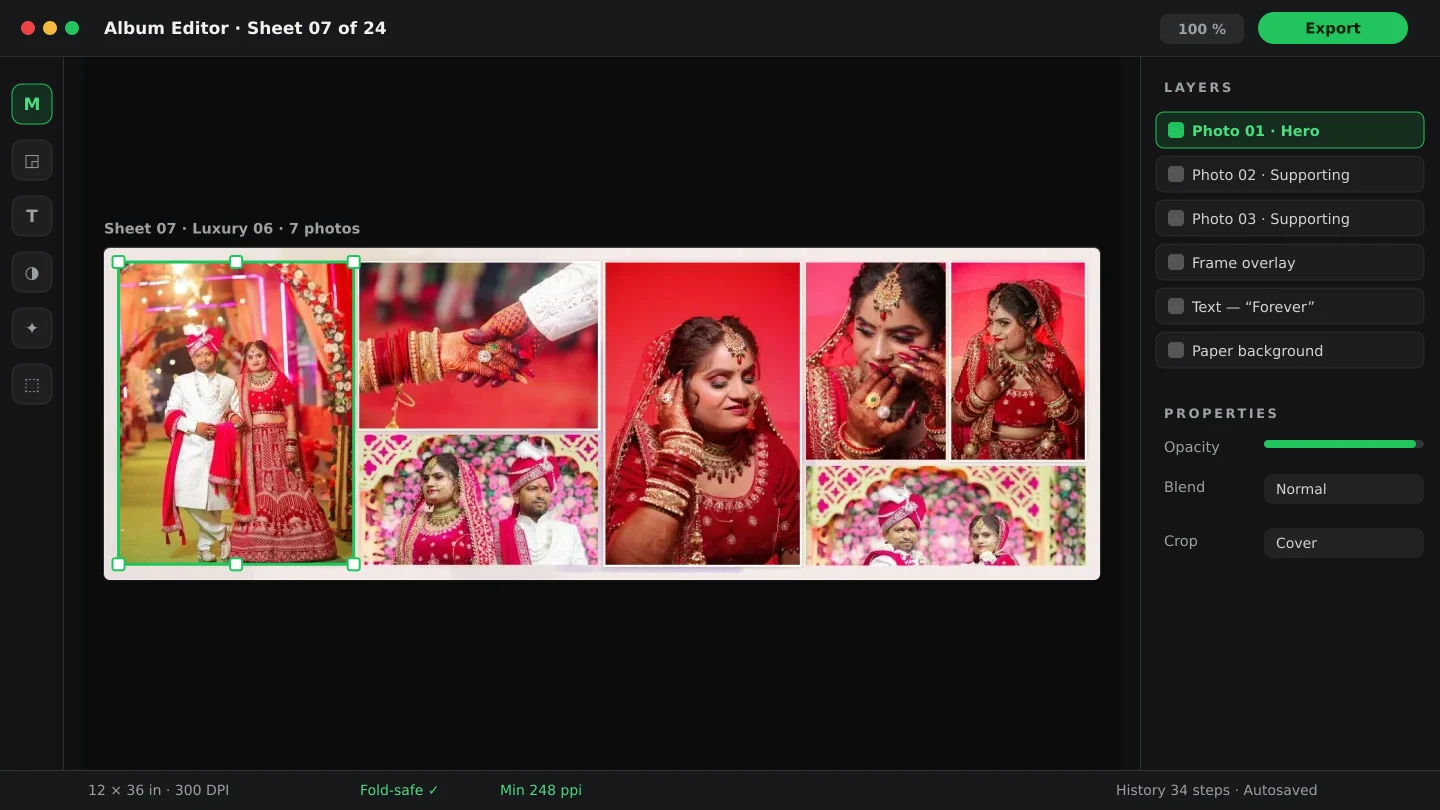Select the sparkle effects tool
1440x810 pixels.
[32, 328]
